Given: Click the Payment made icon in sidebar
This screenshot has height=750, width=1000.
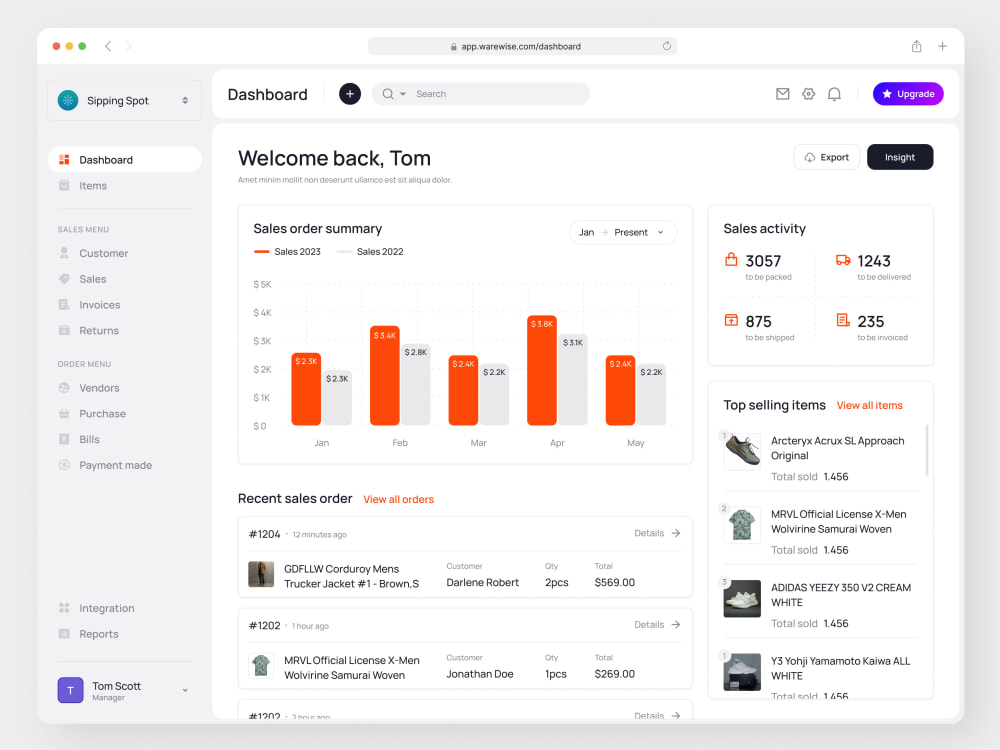Looking at the screenshot, I should pyautogui.click(x=64, y=465).
